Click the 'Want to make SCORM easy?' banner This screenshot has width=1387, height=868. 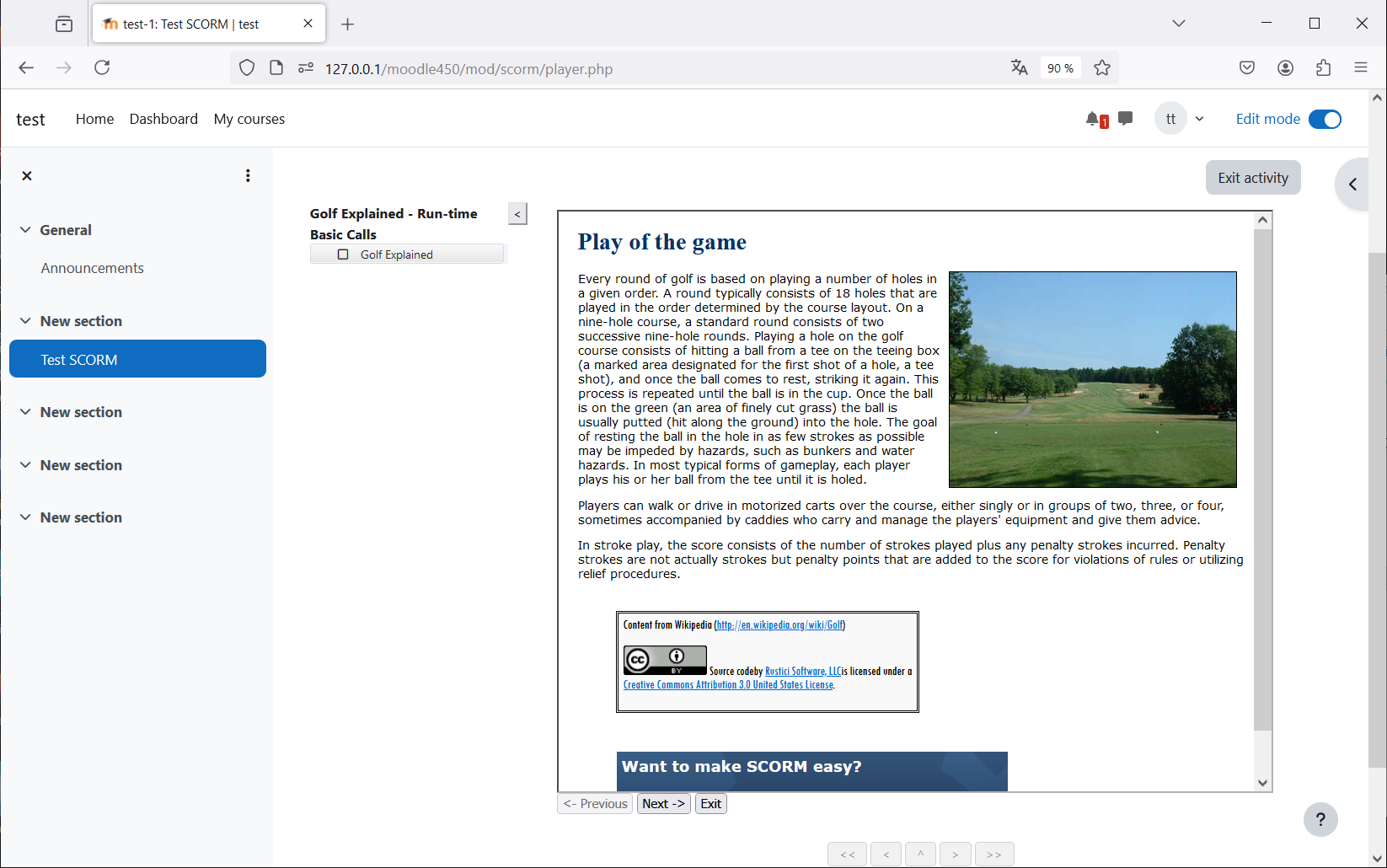(811, 771)
